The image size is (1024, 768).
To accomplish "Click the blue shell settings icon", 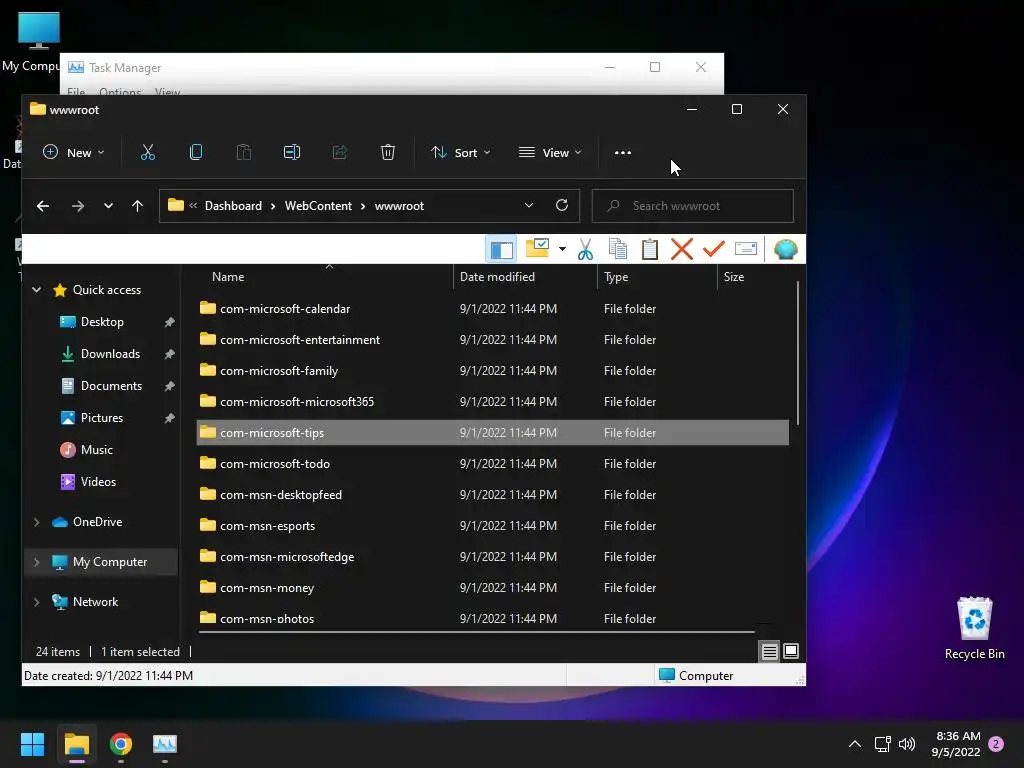I will (786, 249).
